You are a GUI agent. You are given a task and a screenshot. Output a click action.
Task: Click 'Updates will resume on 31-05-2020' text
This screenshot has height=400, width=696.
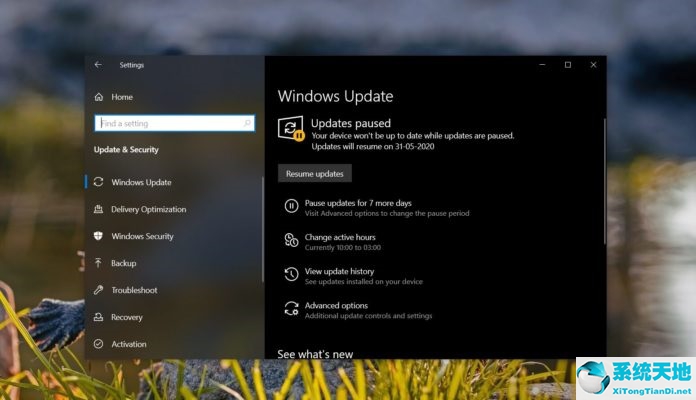373,147
